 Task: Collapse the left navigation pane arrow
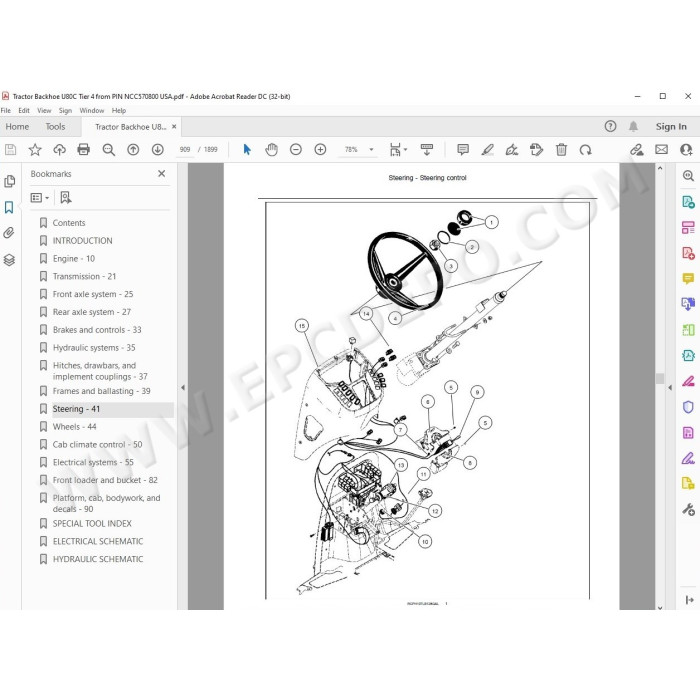183,388
